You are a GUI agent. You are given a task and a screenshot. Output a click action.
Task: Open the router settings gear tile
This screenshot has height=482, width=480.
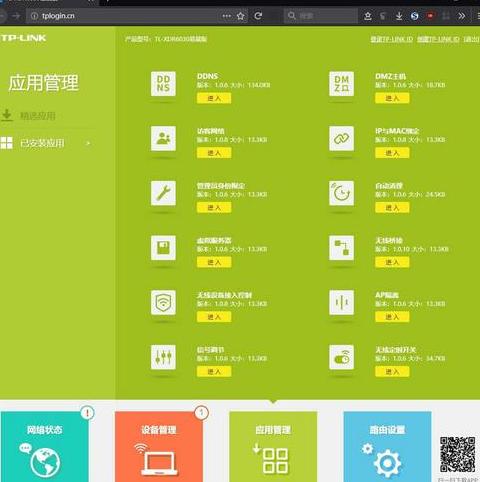coord(387,447)
